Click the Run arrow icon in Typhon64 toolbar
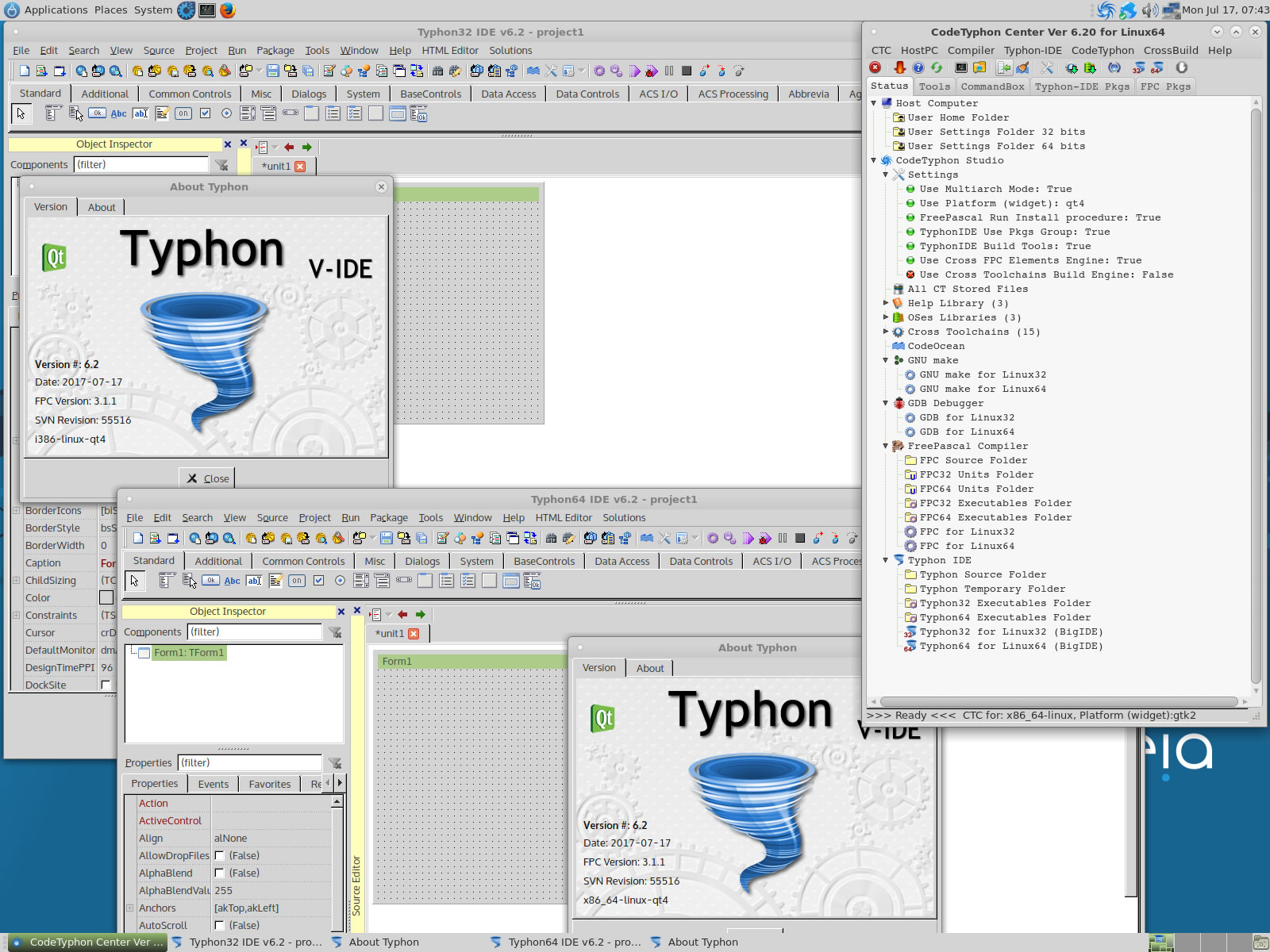The width and height of the screenshot is (1270, 952). 748,538
